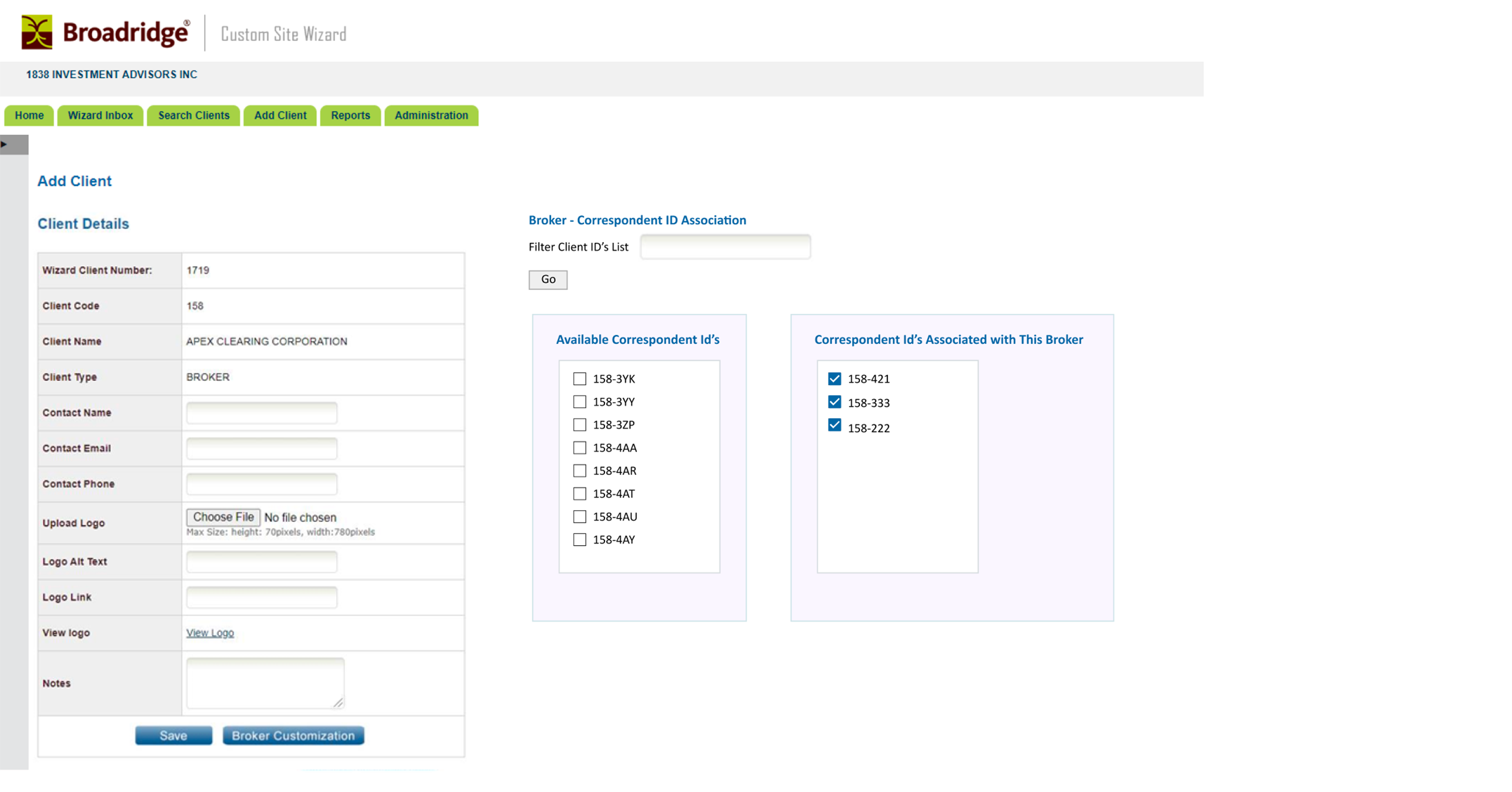Focus the Filter Client ID's List field

tap(725, 247)
